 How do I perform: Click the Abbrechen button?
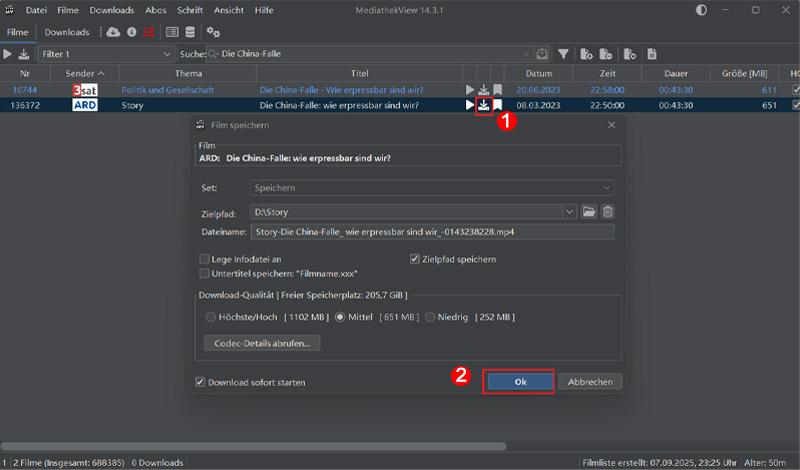(590, 382)
